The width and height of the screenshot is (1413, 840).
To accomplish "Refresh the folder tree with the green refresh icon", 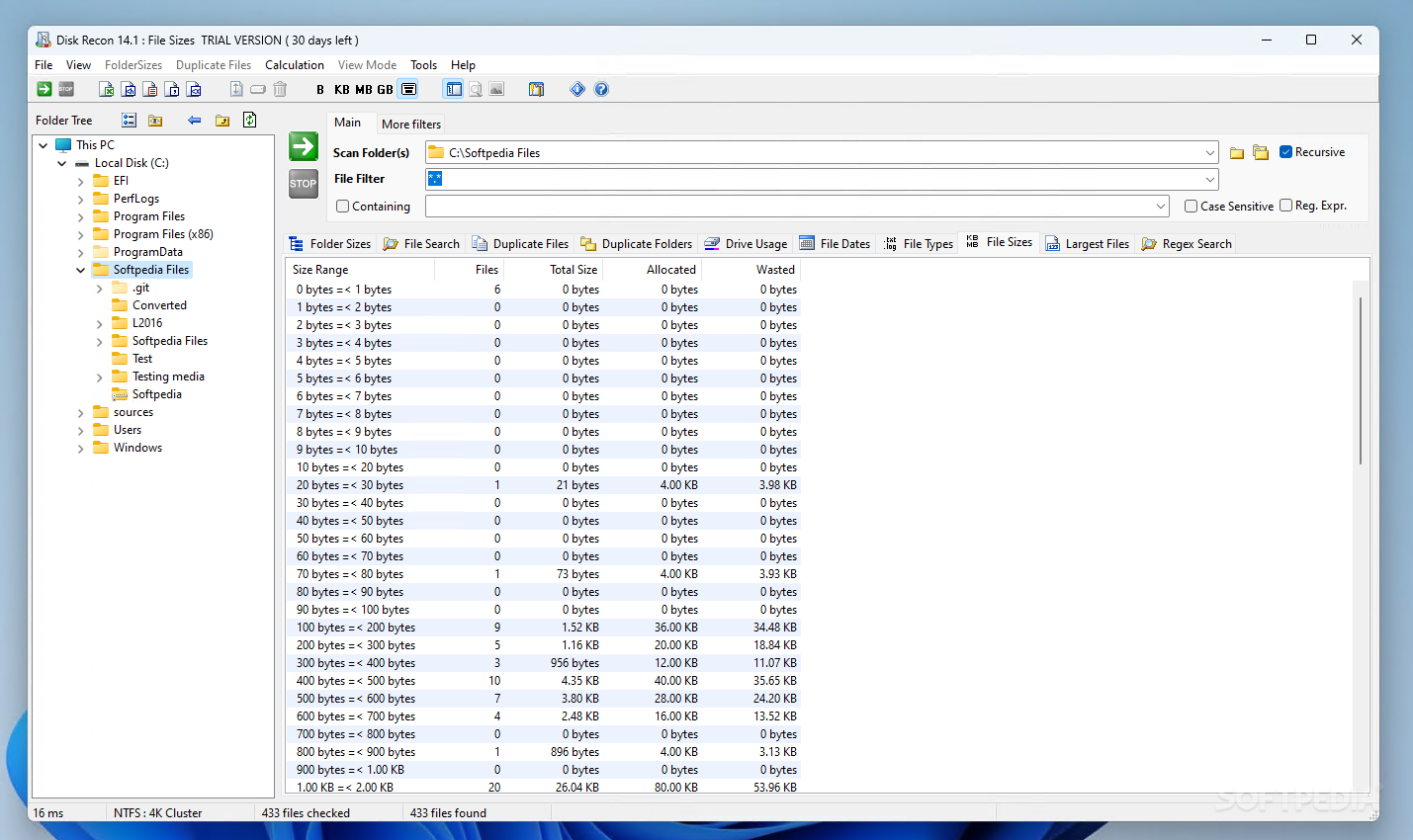I will pyautogui.click(x=250, y=120).
